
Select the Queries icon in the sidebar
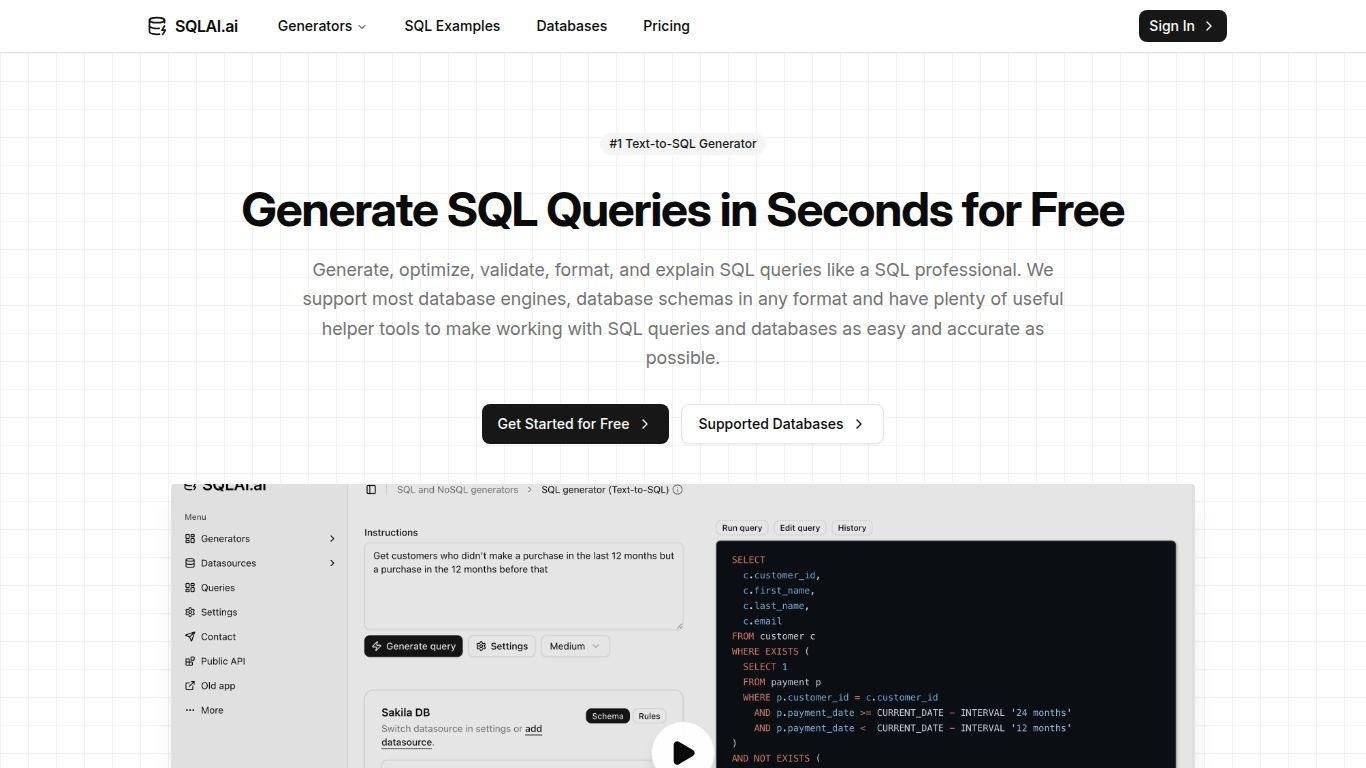coord(190,588)
